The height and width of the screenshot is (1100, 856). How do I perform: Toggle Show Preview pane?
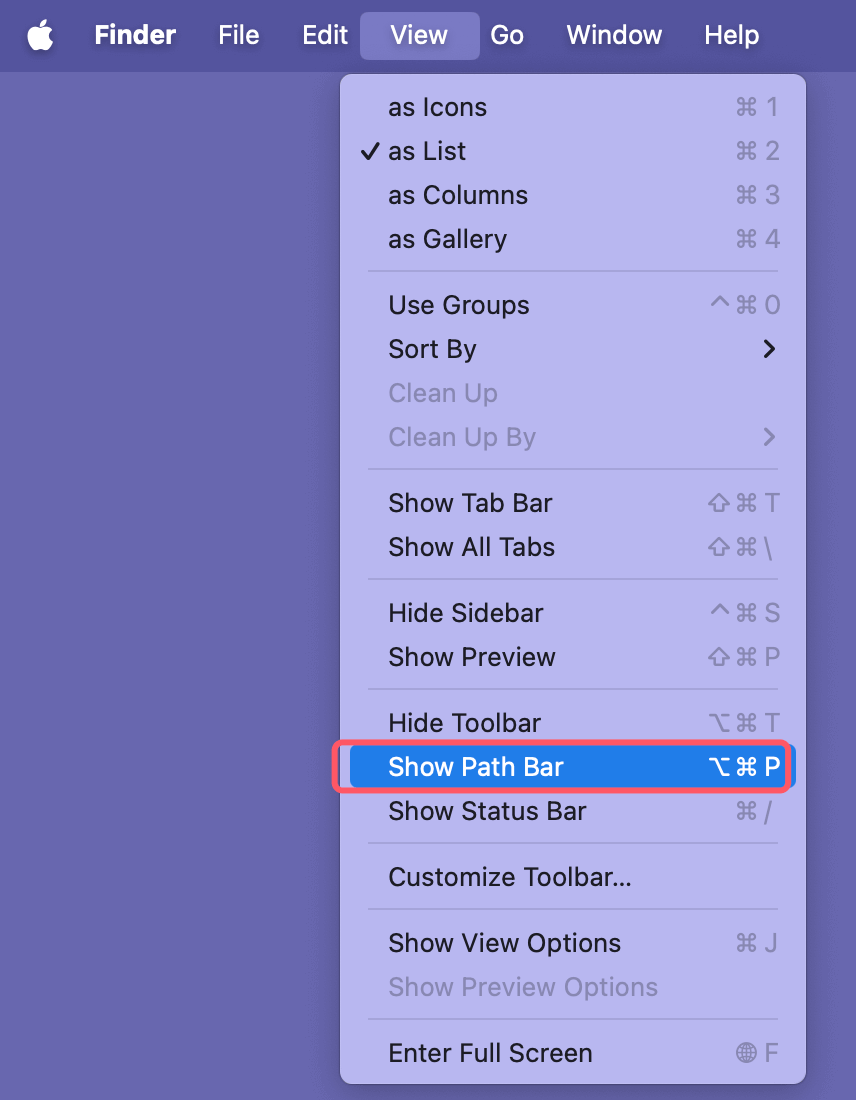(x=471, y=657)
